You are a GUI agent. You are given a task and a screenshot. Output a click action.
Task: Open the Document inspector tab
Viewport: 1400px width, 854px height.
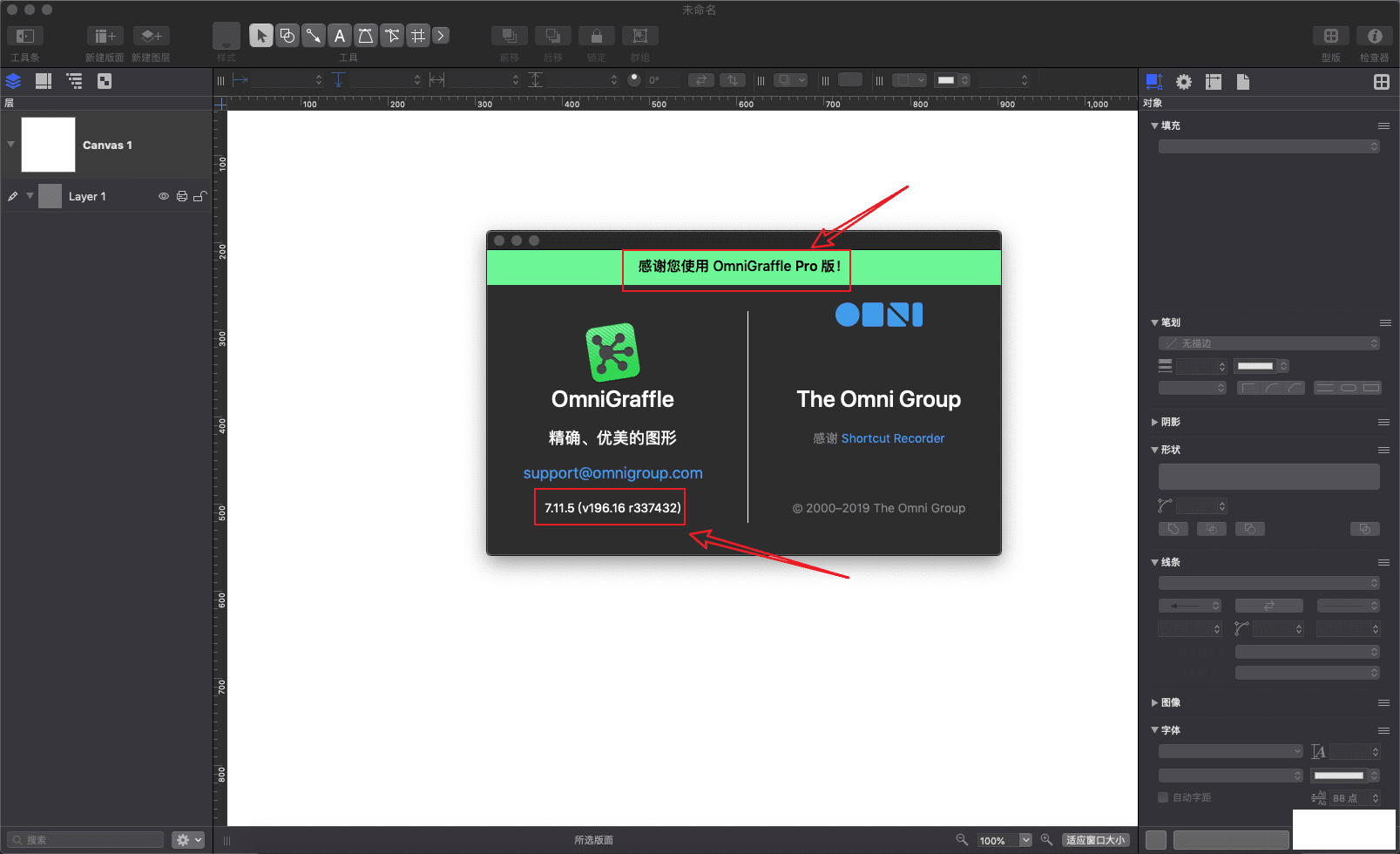pyautogui.click(x=1243, y=82)
